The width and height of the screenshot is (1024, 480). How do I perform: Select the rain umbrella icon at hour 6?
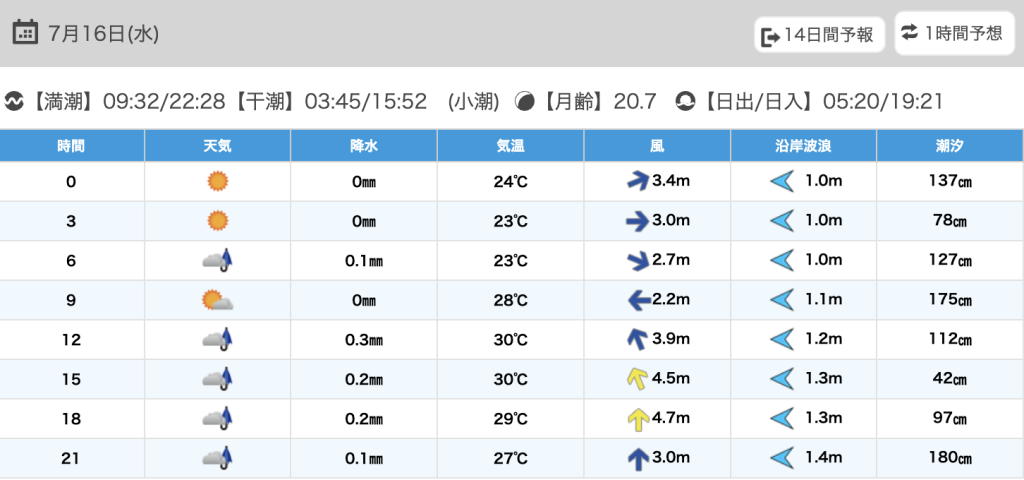[x=217, y=260]
